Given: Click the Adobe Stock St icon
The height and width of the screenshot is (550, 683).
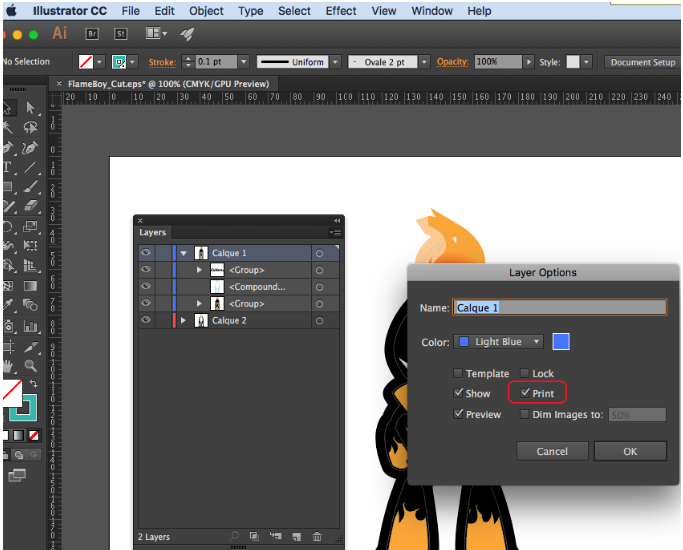Looking at the screenshot, I should 121,33.
